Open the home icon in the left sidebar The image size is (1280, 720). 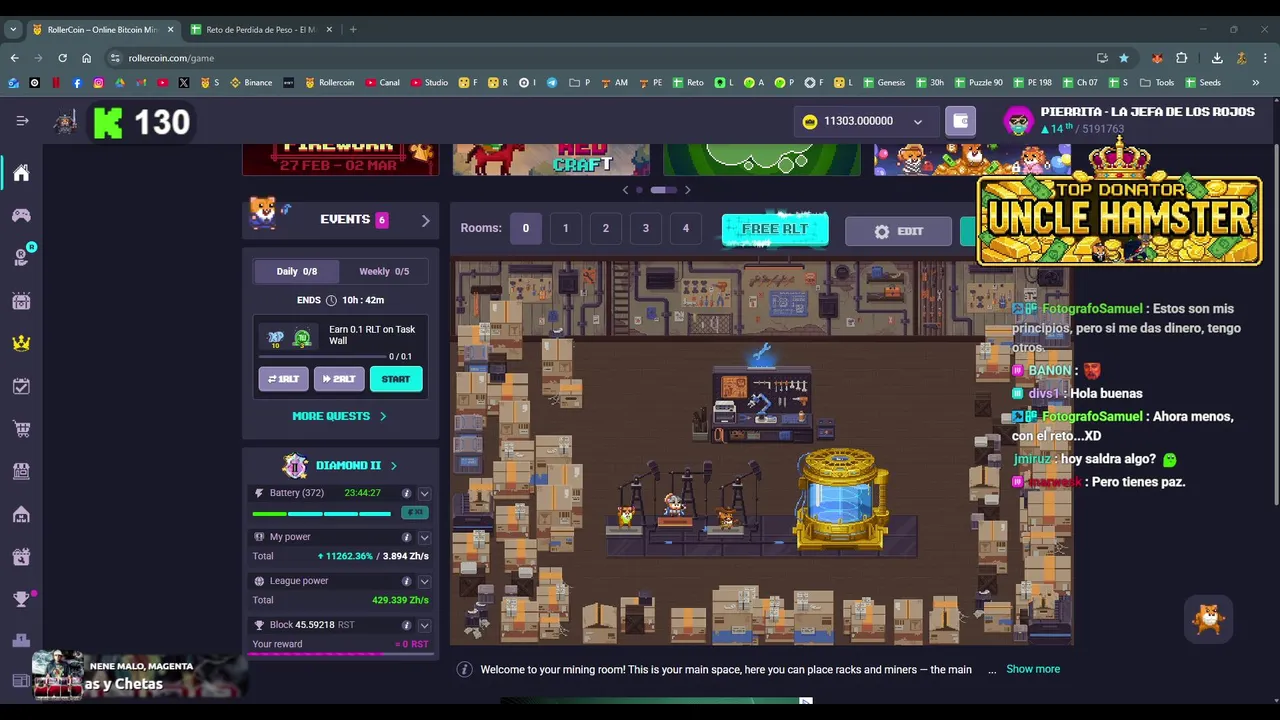tap(21, 173)
